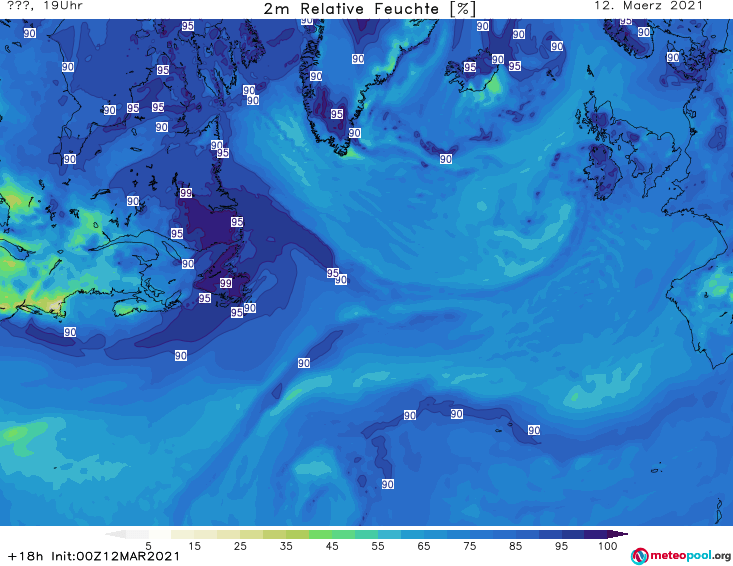Click the legend tick label '55'
This screenshot has width=733, height=566.
click(x=378, y=546)
